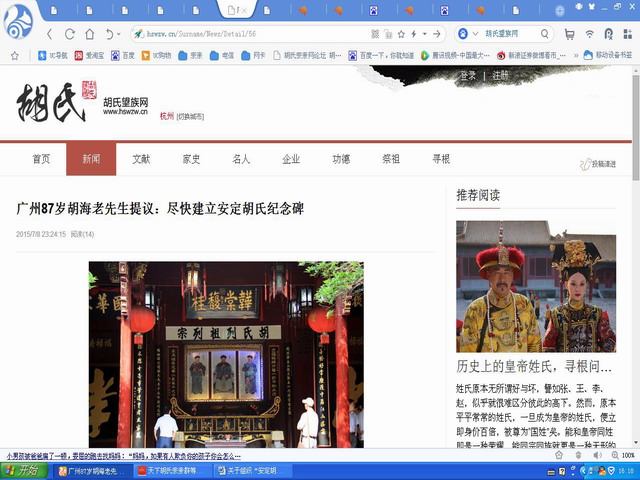Image resolution: width=640 pixels, height=480 pixels.
Task: Click the 注册 register link
Action: click(500, 76)
